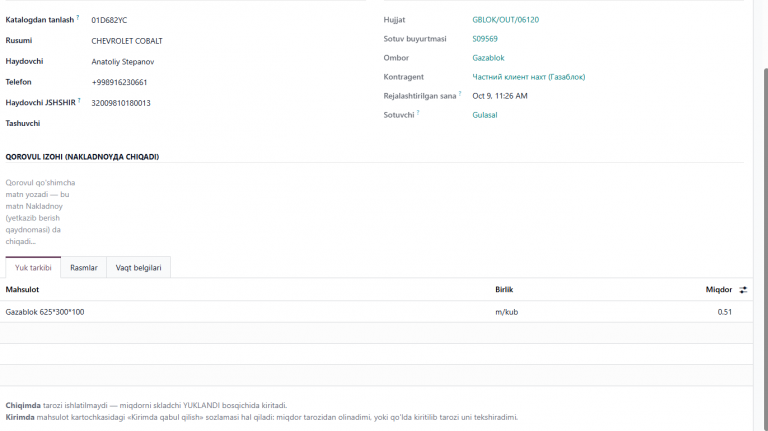
Task: Click the Birlik column header
Action: [x=504, y=289]
